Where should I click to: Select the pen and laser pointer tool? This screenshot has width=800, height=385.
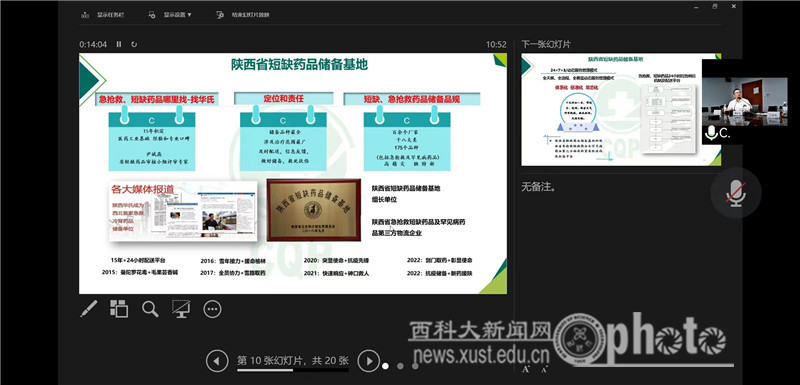coord(89,309)
